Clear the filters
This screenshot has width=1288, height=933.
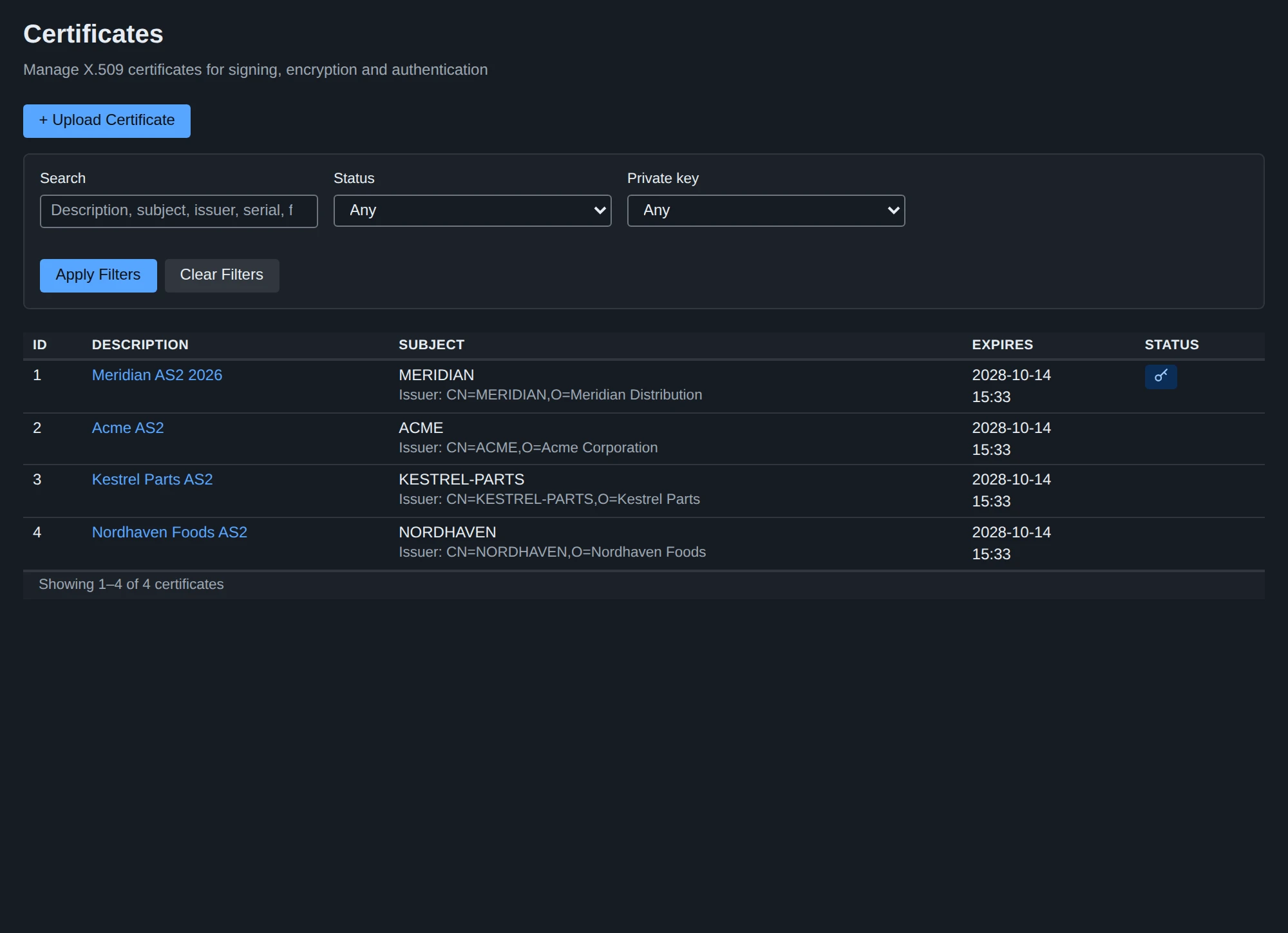pos(222,275)
